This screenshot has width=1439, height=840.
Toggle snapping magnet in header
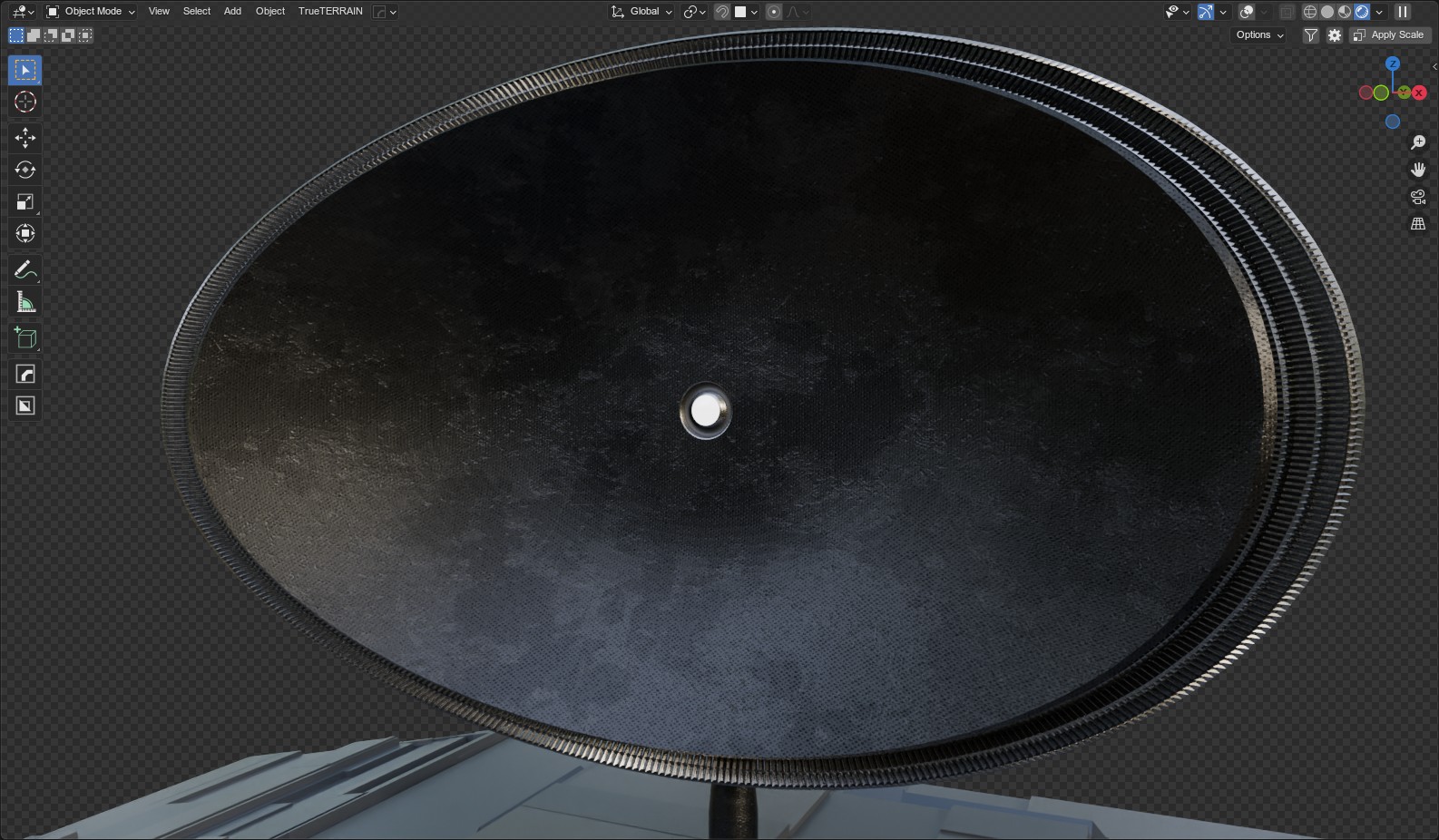pos(722,12)
